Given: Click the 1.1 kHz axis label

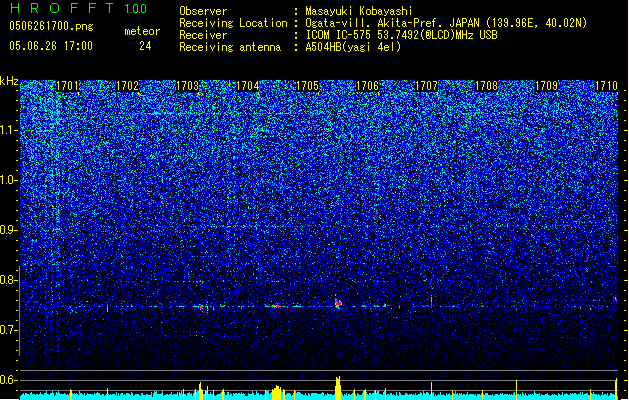Looking at the screenshot, I should (x=9, y=130).
